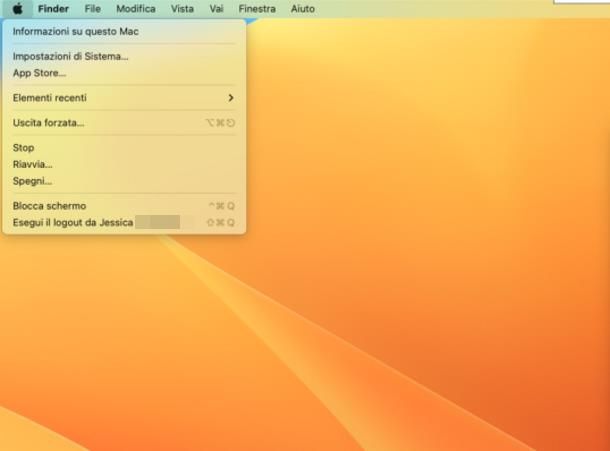Select Uscita forzata option
Screen dimensions: 610x451
coord(124,123)
